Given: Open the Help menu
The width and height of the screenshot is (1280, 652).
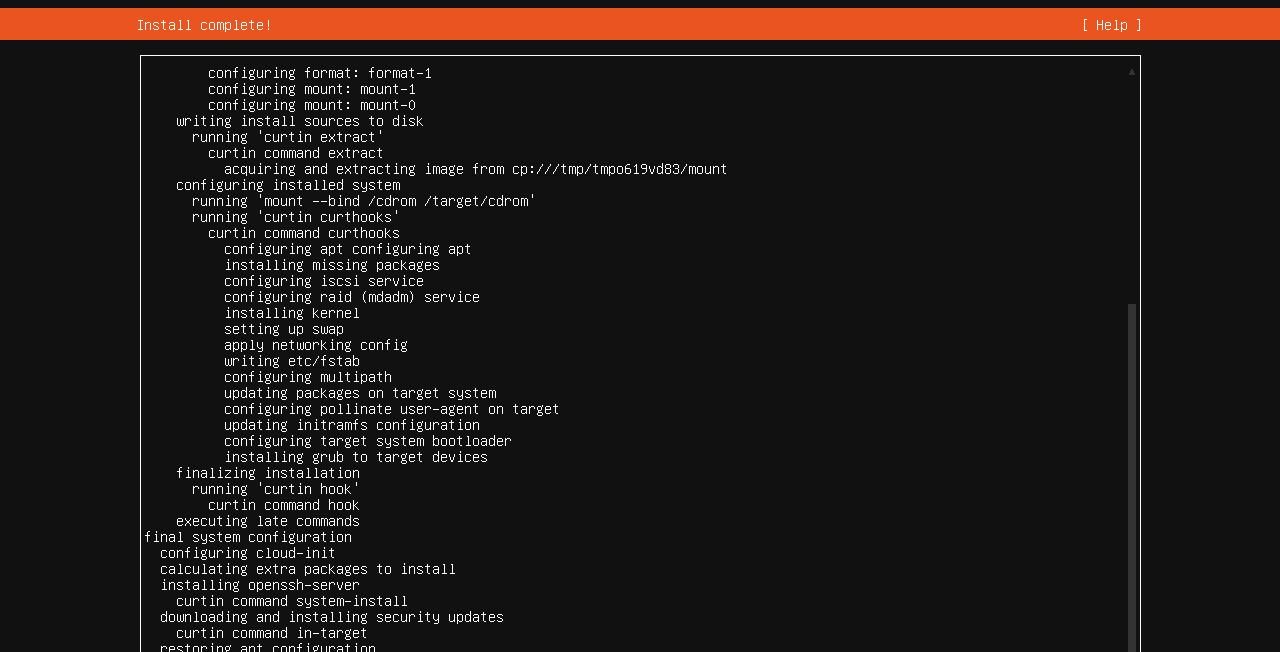Looking at the screenshot, I should (1110, 24).
